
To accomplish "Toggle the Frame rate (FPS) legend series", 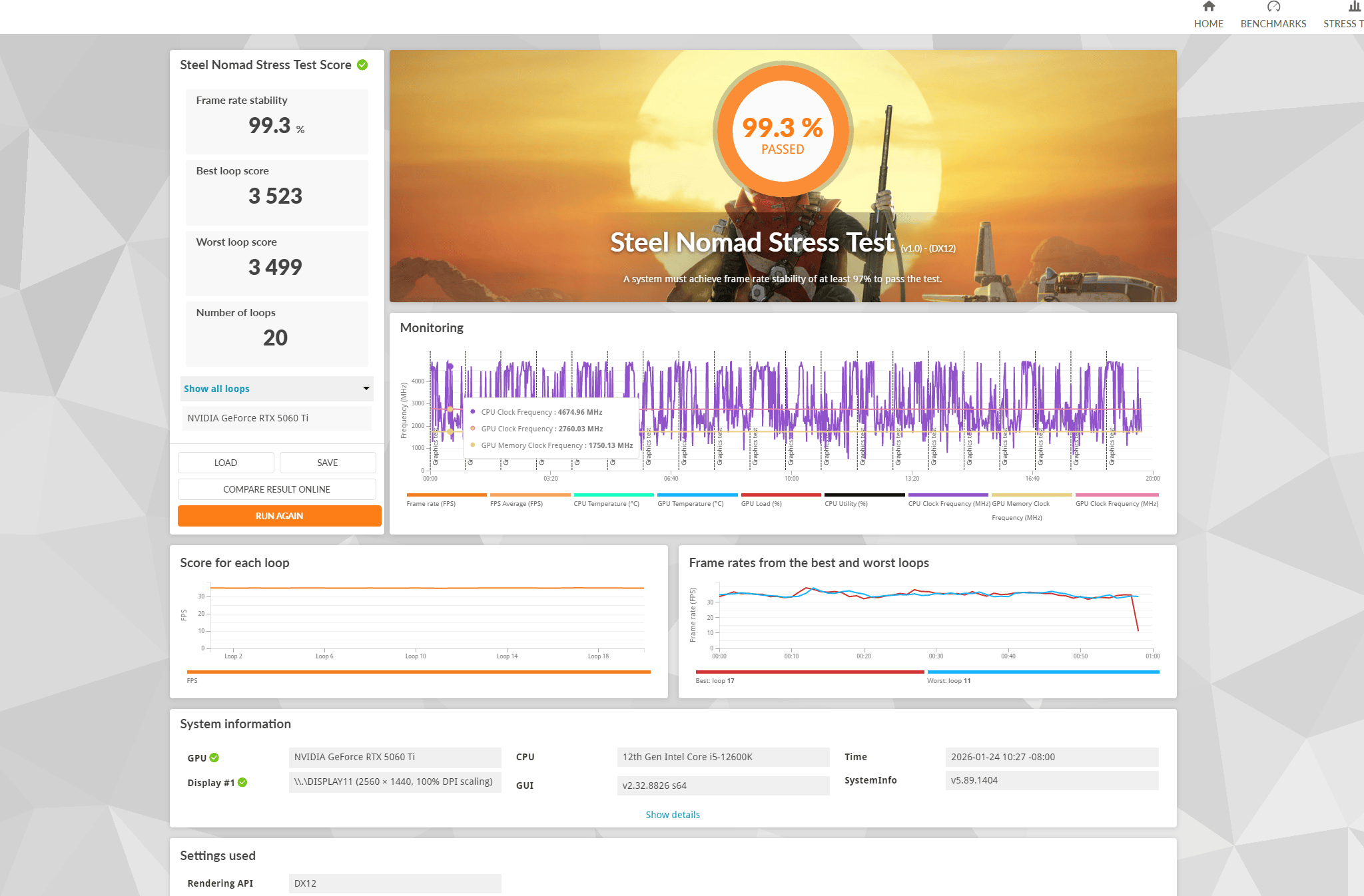I will (x=446, y=500).
